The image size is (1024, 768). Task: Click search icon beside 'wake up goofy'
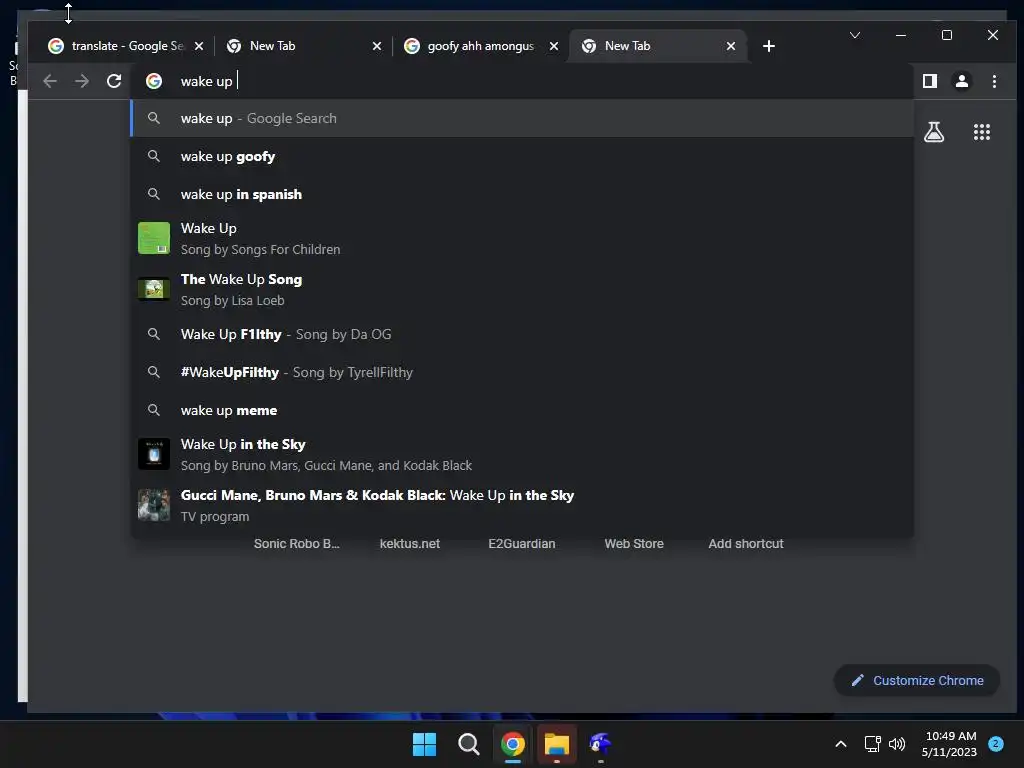coord(154,156)
